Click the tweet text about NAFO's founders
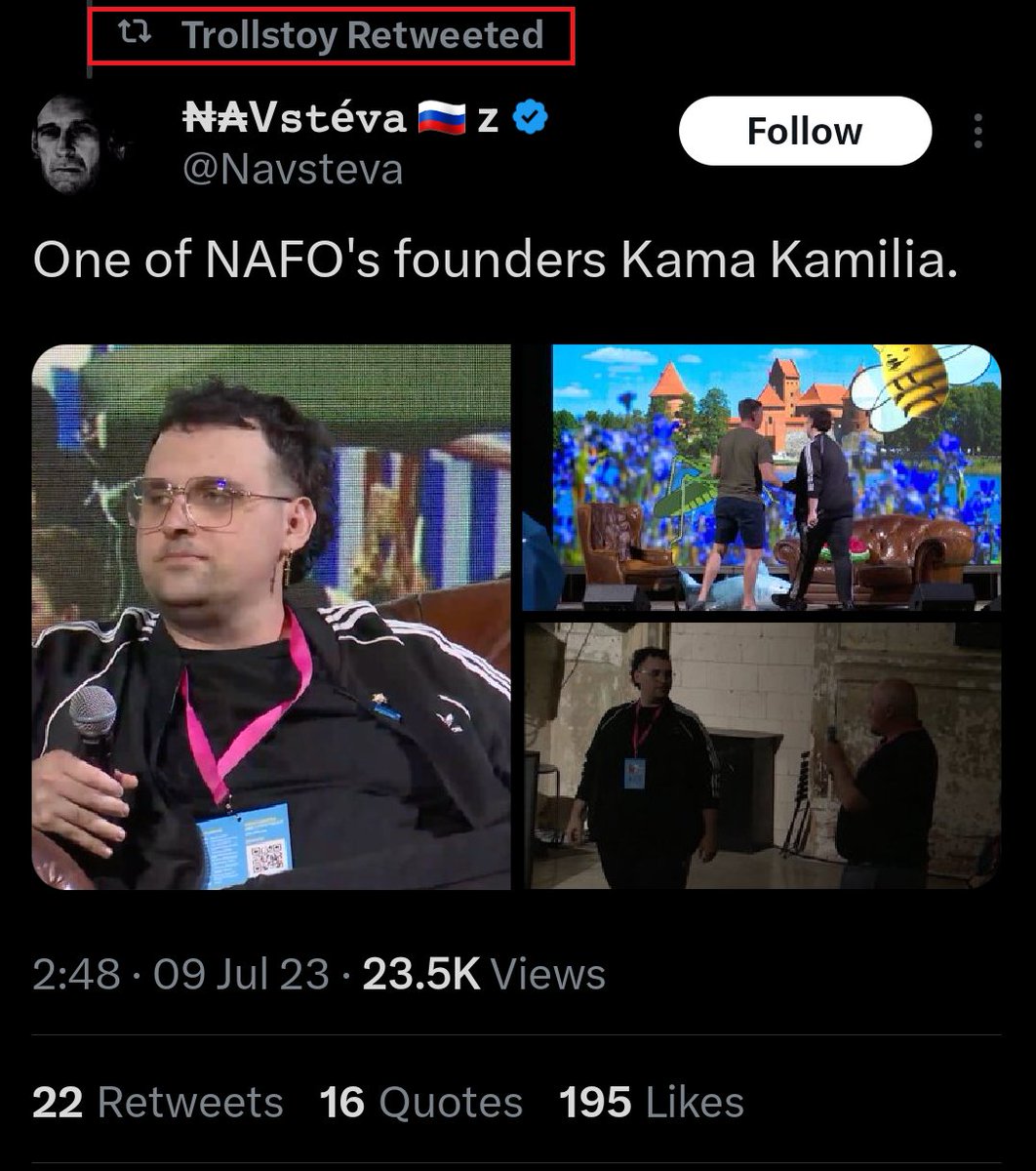 click(496, 262)
